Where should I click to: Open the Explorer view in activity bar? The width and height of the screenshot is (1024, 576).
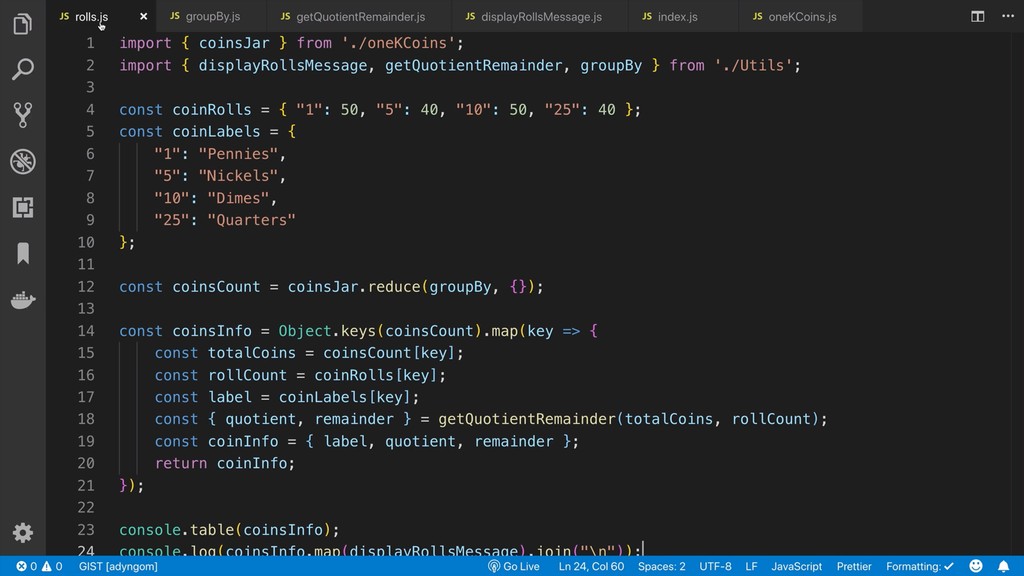22,24
